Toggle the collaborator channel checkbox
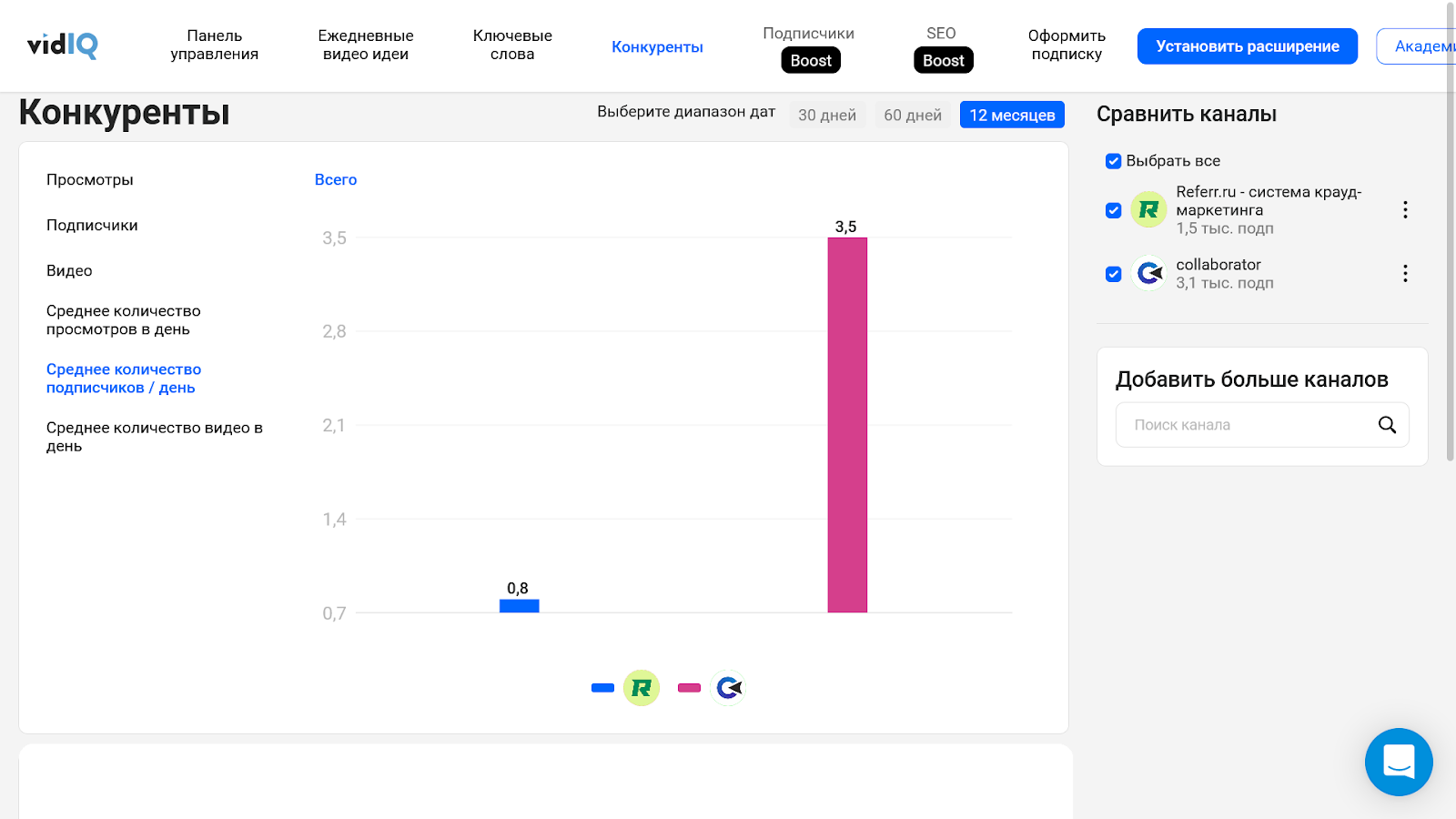The height and width of the screenshot is (819, 1456). (x=1113, y=274)
